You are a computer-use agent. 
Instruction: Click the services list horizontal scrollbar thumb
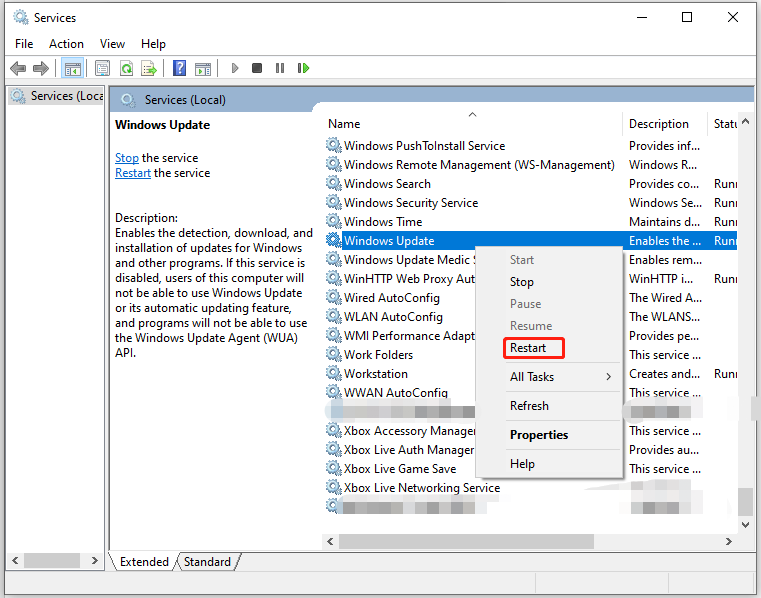466,541
